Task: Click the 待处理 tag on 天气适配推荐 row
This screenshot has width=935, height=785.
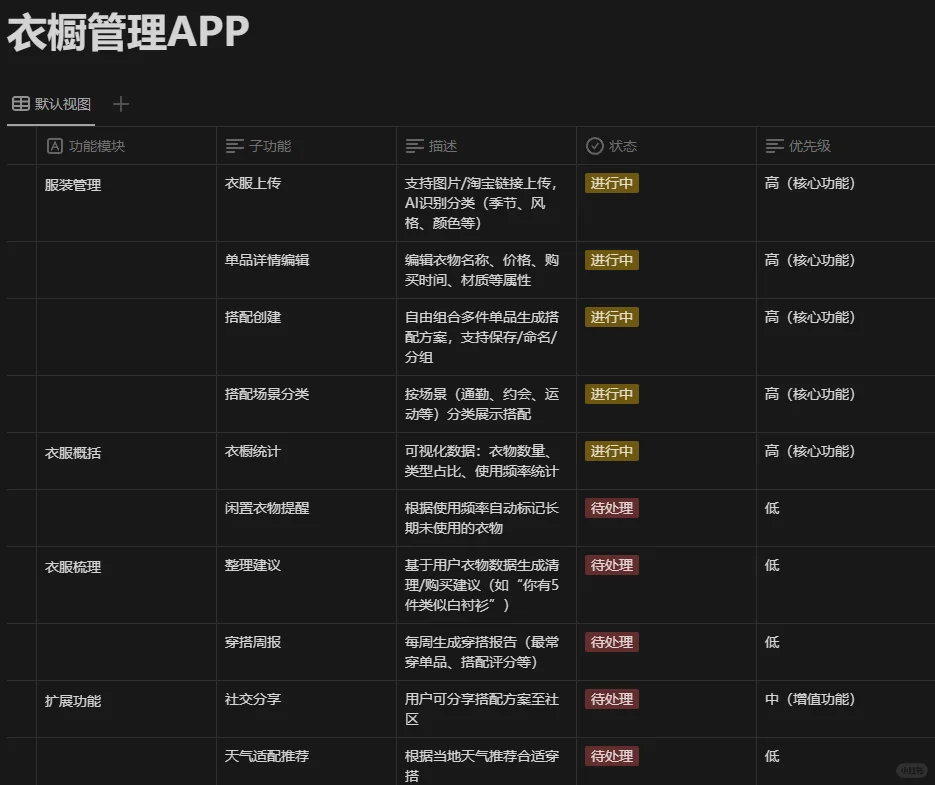Action: click(611, 756)
